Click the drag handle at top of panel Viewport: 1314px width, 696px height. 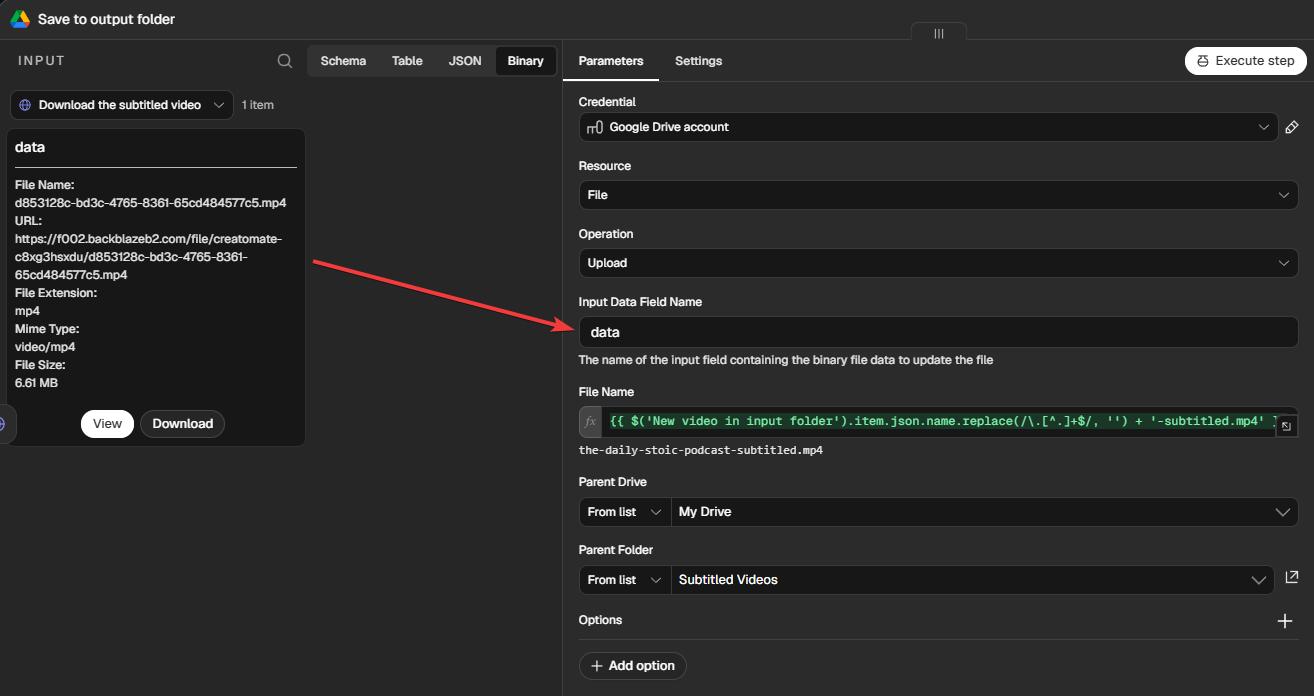pos(939,33)
